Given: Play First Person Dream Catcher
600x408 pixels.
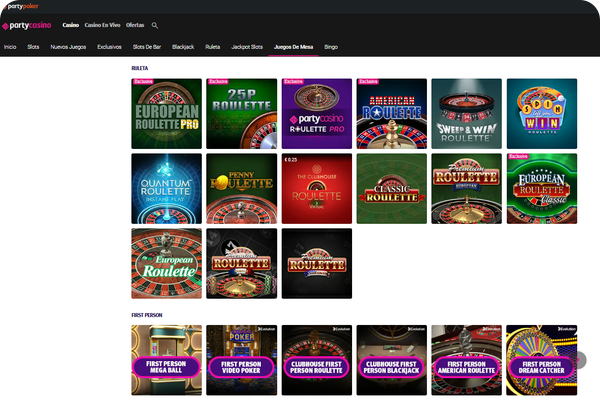Looking at the screenshot, I should 542,360.
